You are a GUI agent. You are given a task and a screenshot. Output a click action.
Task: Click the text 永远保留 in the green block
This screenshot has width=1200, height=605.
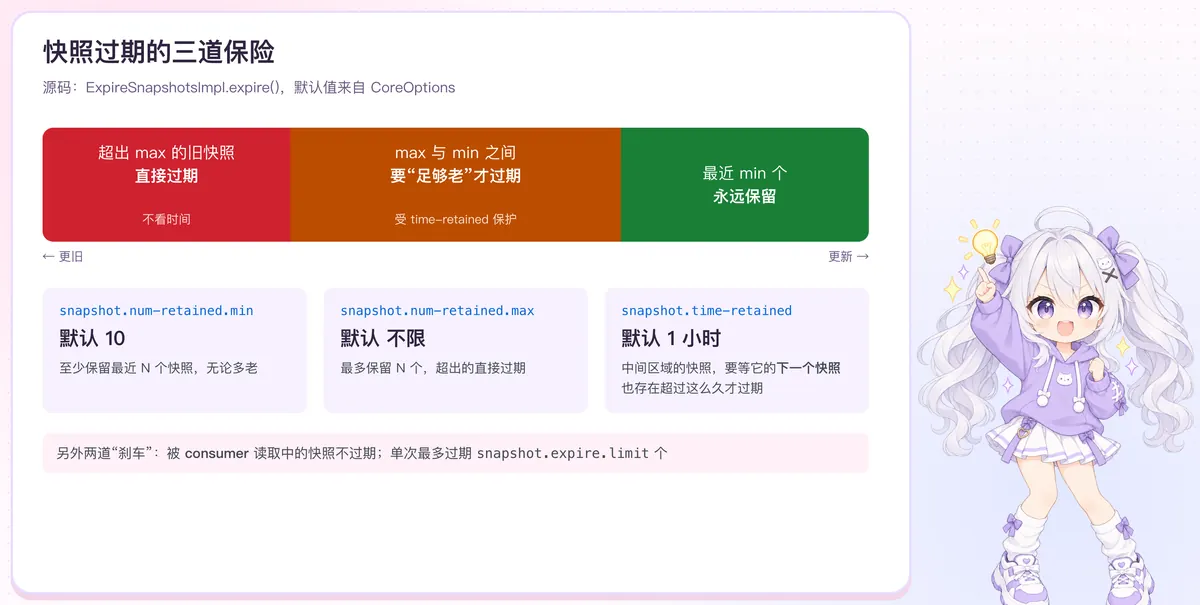tap(745, 196)
